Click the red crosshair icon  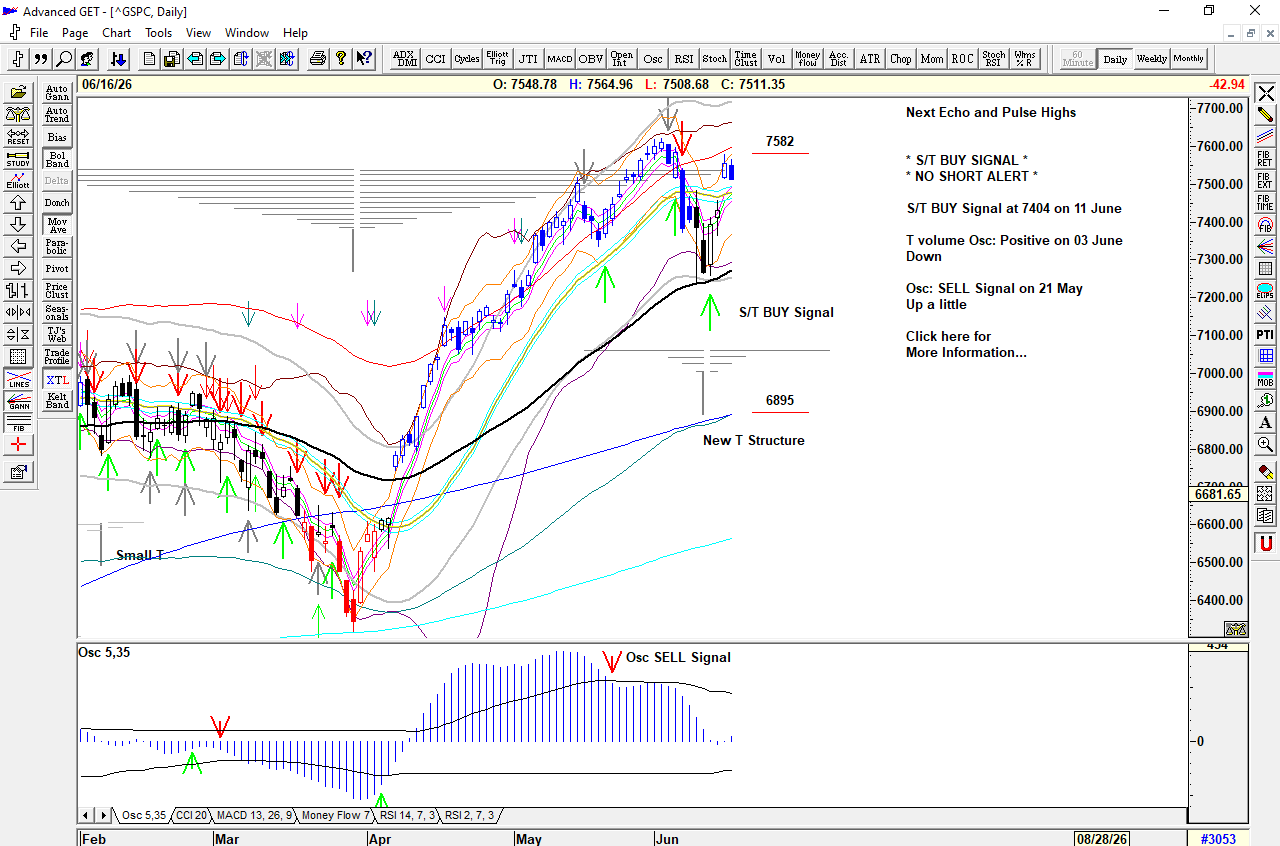tap(18, 445)
